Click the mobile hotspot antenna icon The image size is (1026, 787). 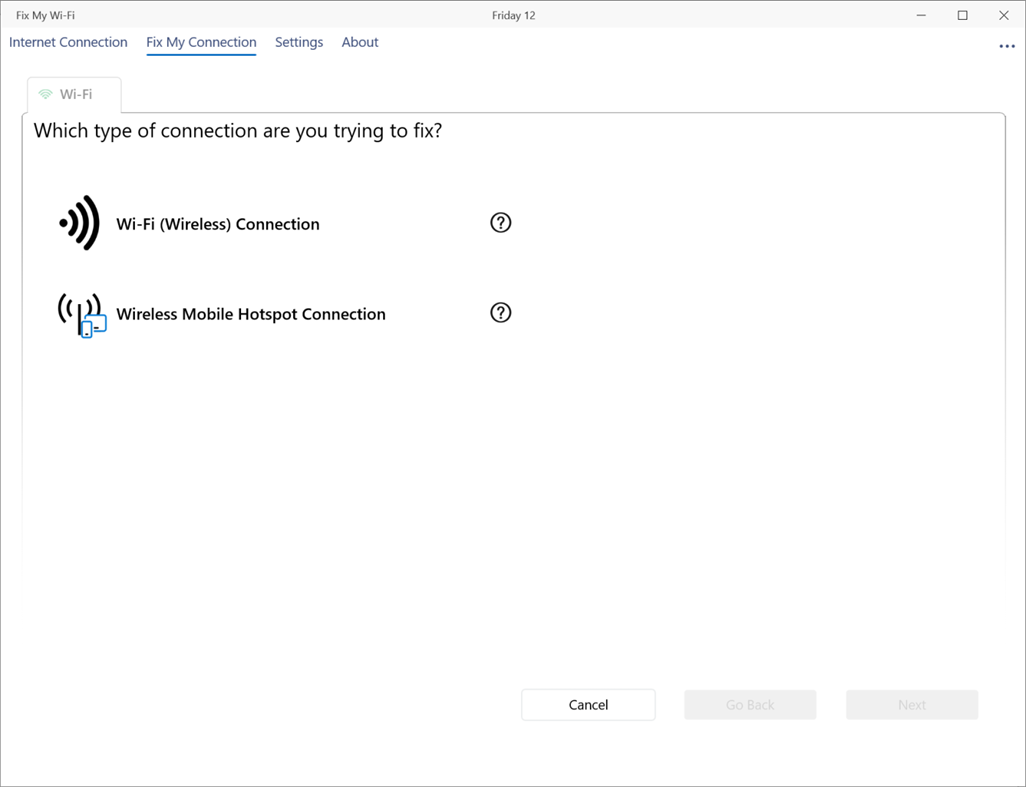click(x=81, y=314)
